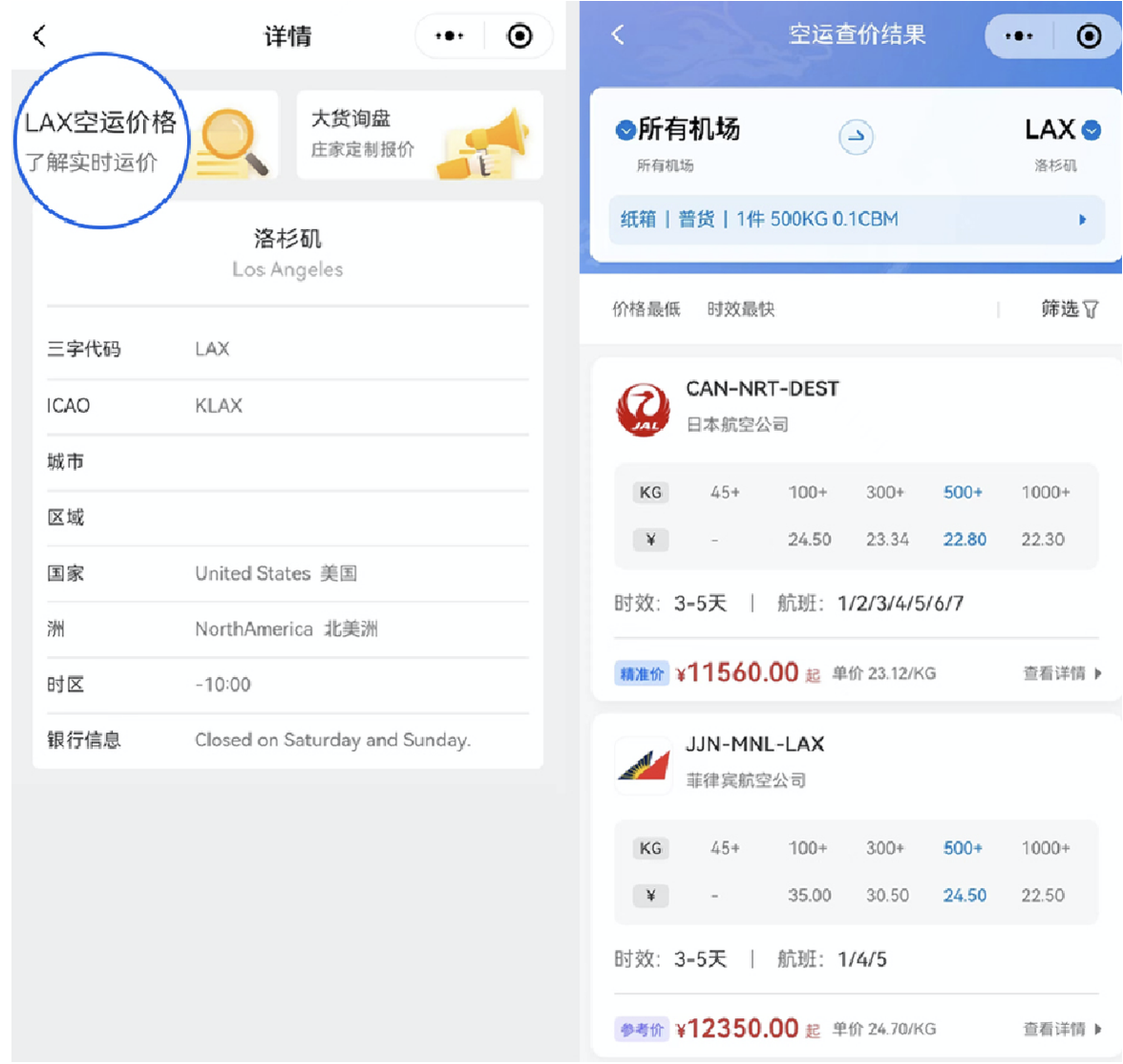Tap the target close icon on 空运查价结果 header
The image size is (1123, 1064).
point(1089,36)
